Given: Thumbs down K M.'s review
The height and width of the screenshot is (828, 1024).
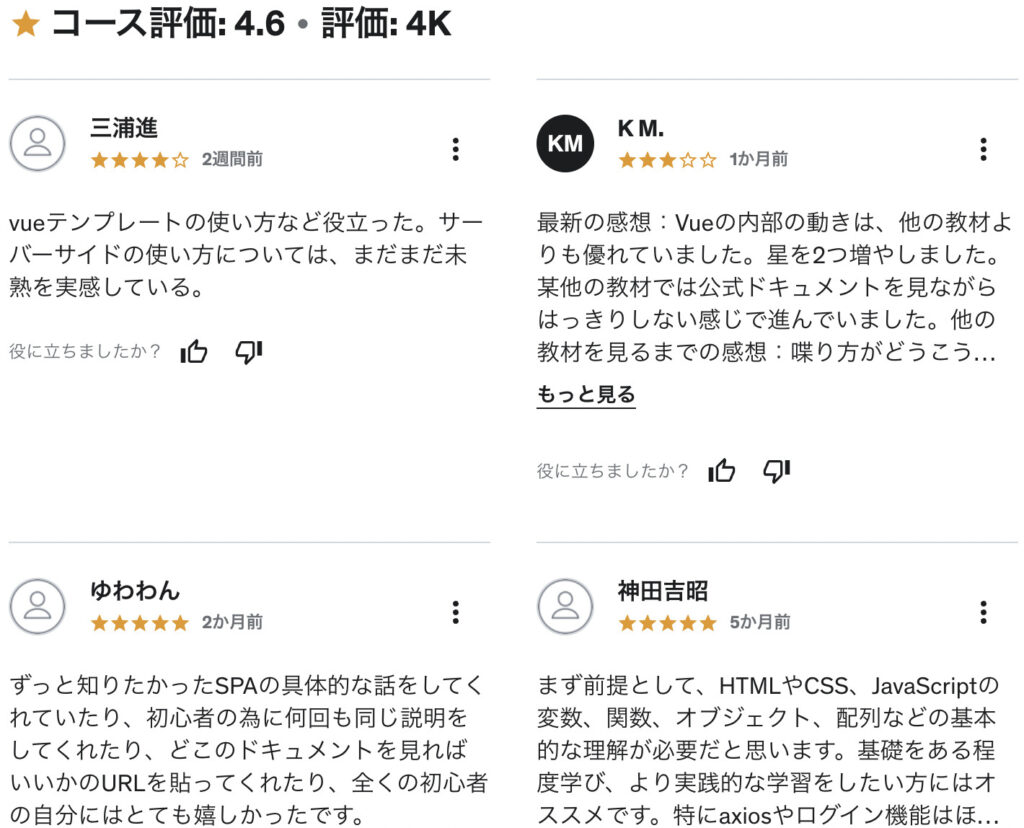Looking at the screenshot, I should [776, 470].
